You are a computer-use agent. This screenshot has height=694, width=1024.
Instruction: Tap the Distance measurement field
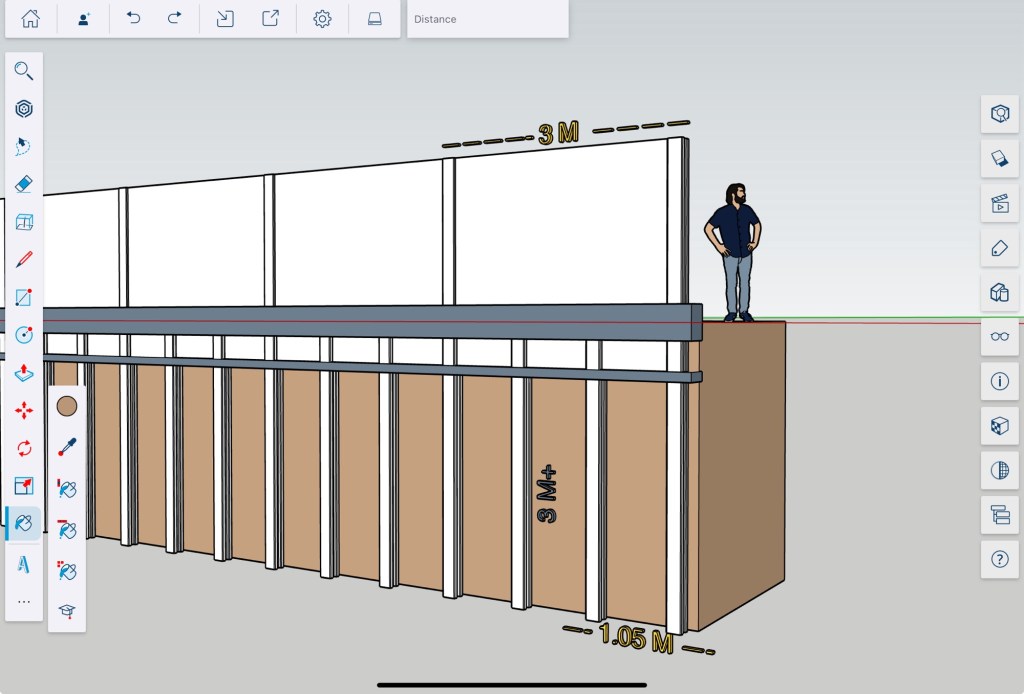pyautogui.click(x=488, y=19)
